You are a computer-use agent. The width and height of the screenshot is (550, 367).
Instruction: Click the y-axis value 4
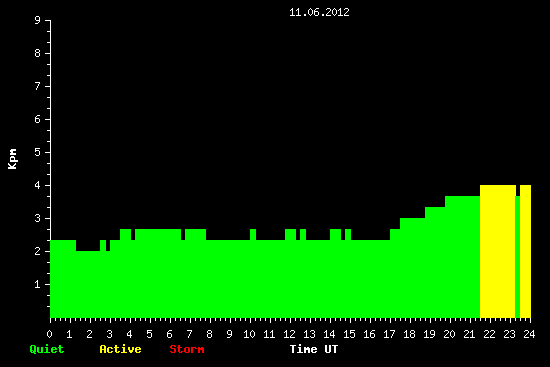pos(38,185)
